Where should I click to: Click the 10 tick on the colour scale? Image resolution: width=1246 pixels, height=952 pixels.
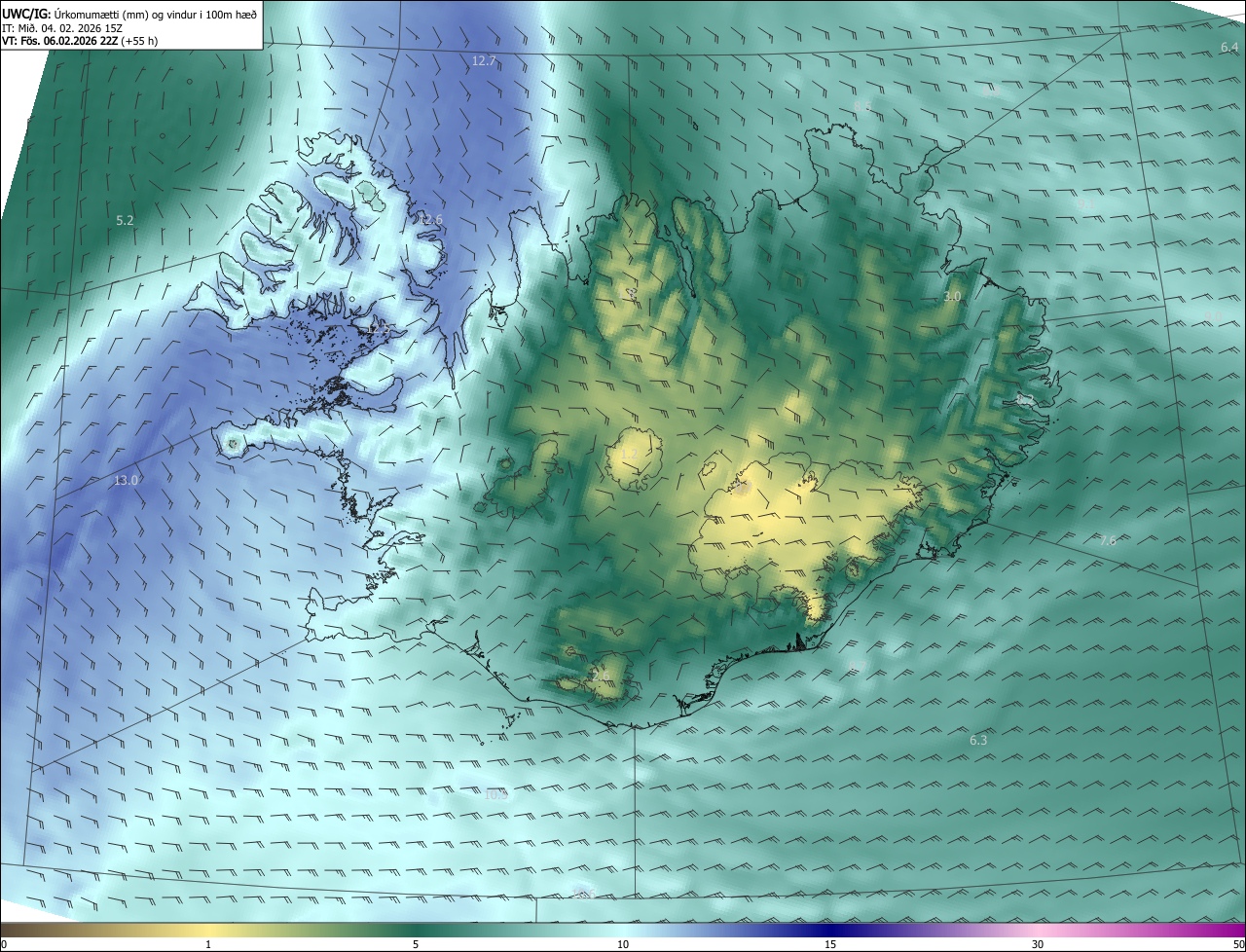coord(623,945)
